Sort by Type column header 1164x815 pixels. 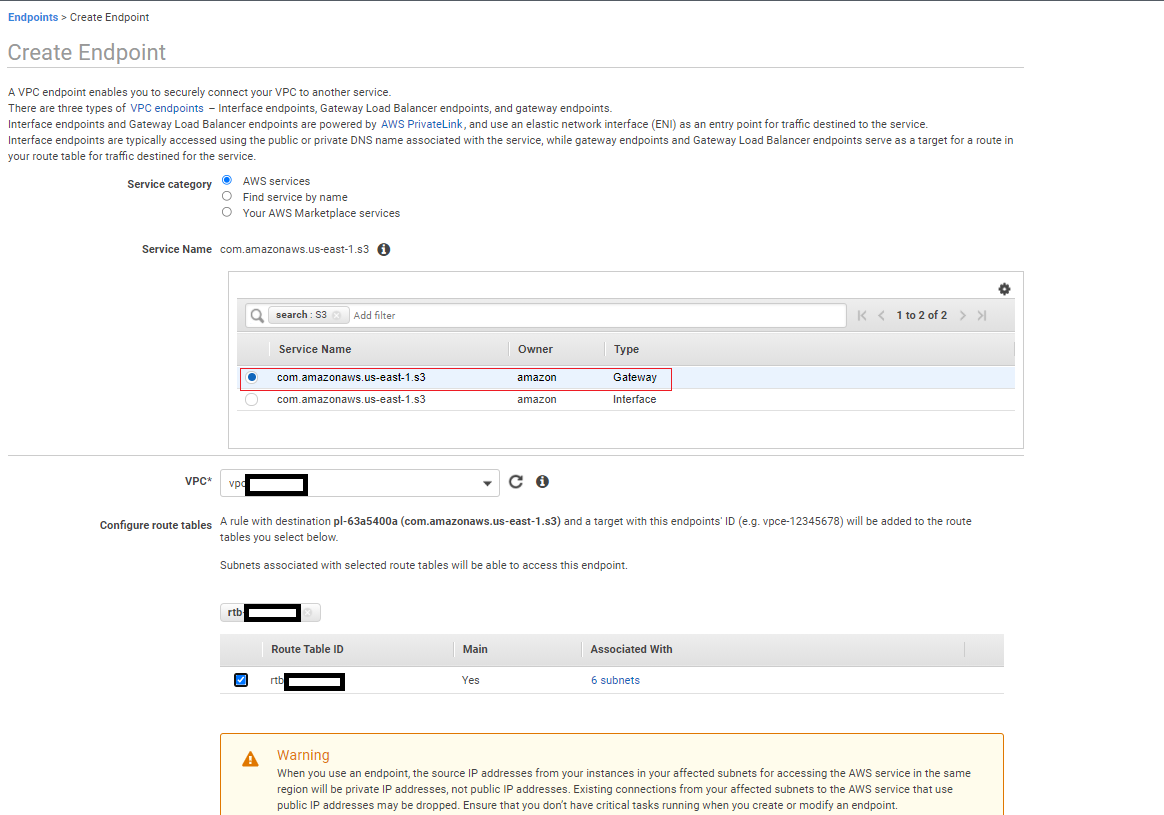(x=626, y=349)
